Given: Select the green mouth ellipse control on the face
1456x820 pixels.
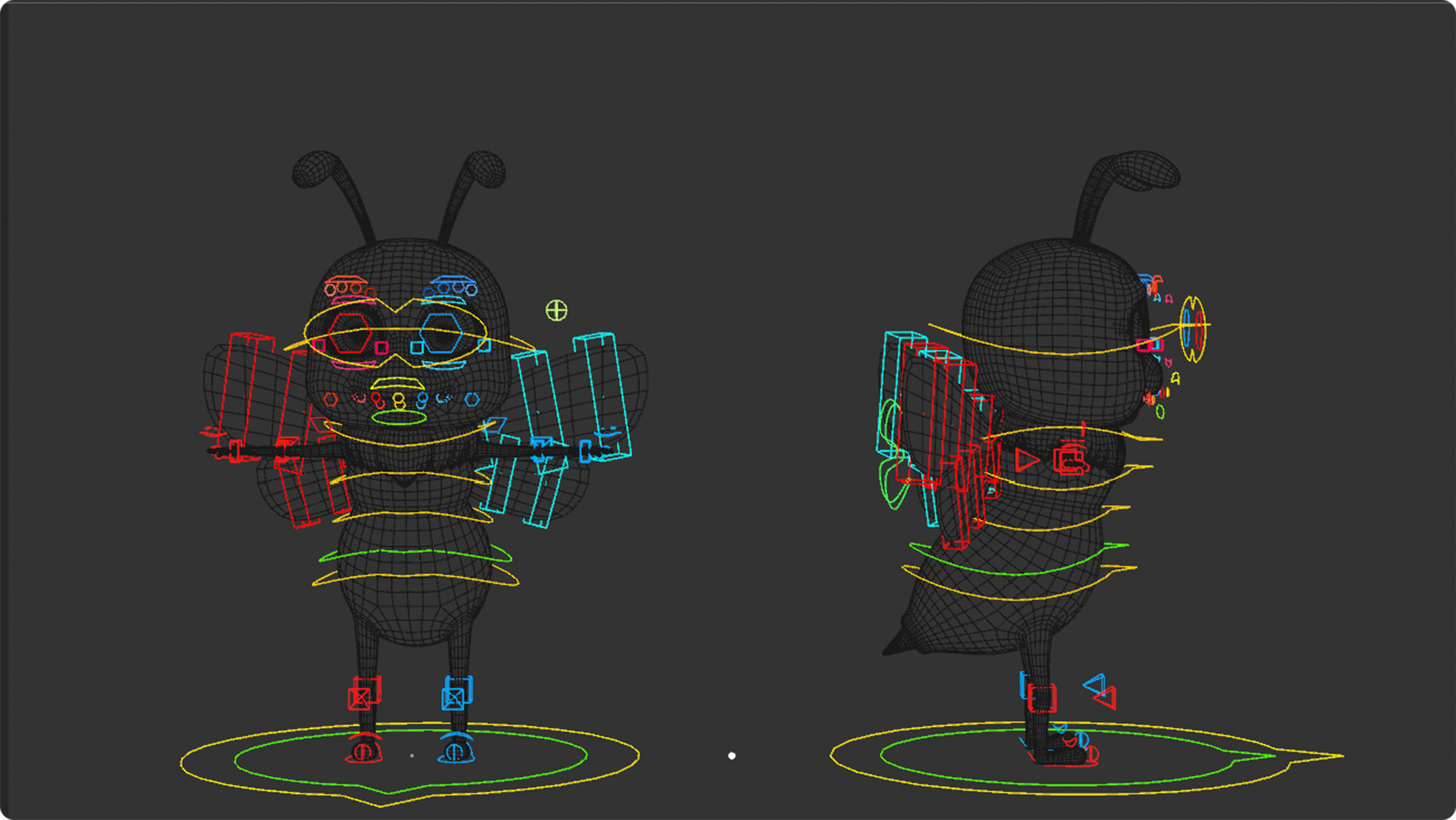Looking at the screenshot, I should [x=399, y=417].
